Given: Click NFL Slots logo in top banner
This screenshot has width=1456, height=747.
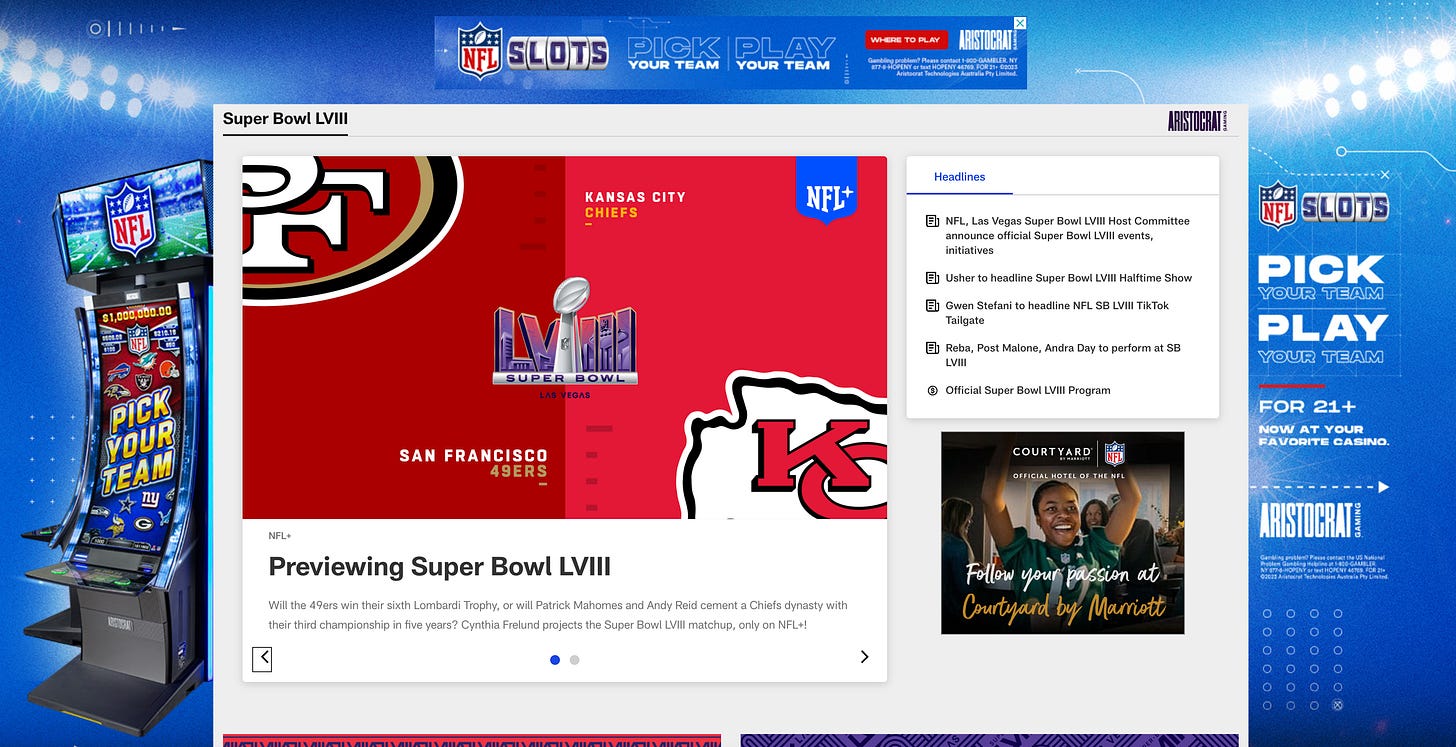Looking at the screenshot, I should coord(533,52).
